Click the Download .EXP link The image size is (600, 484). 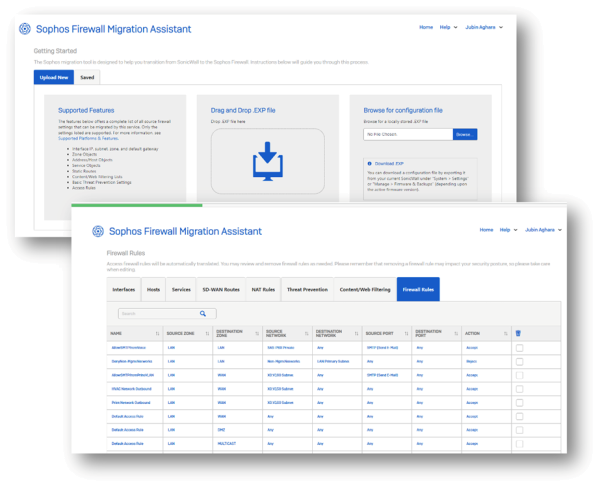[389, 163]
